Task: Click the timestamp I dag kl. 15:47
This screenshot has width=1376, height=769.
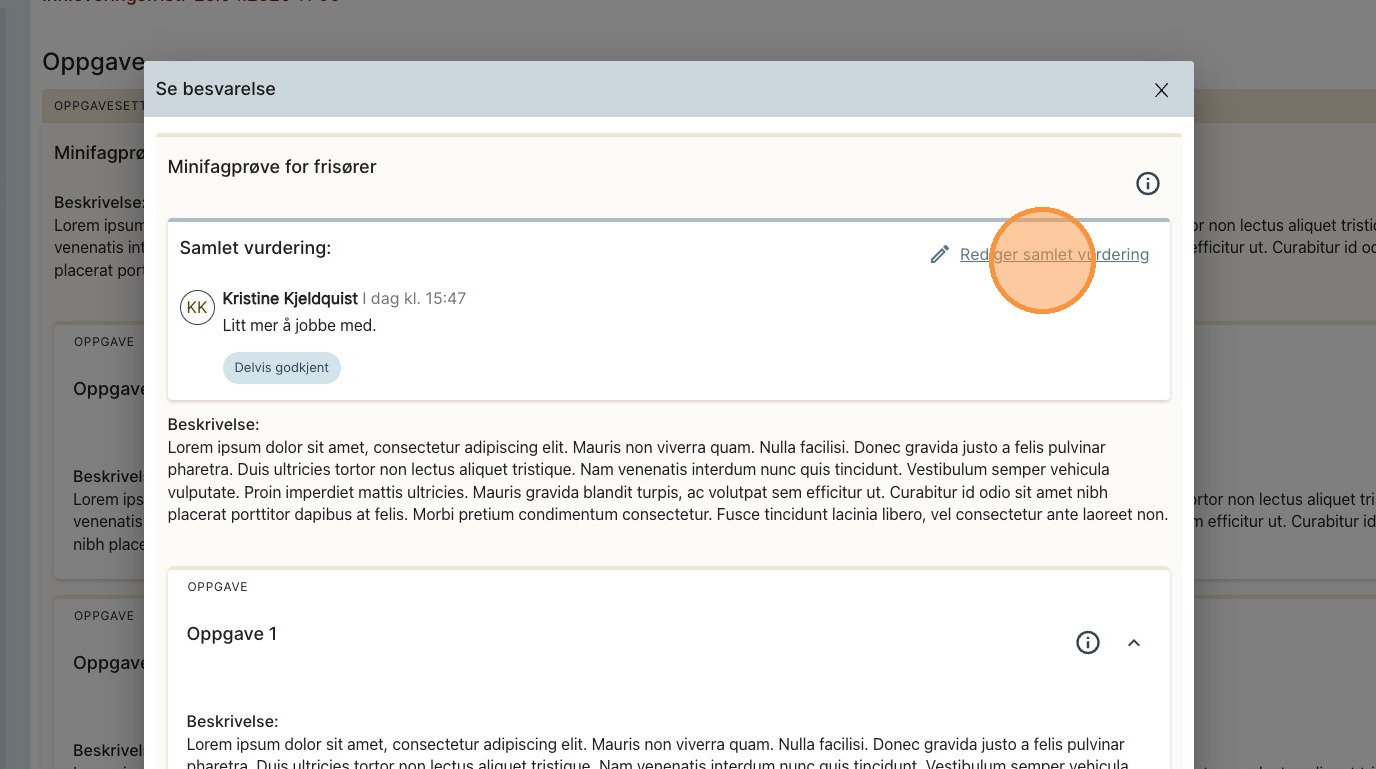Action: point(414,299)
